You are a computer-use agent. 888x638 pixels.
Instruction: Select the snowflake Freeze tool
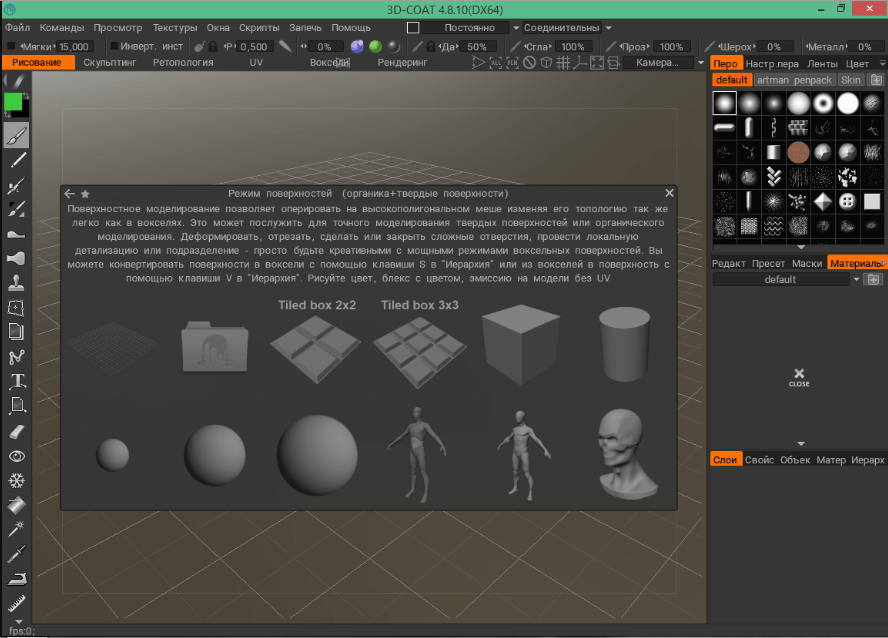tap(17, 480)
